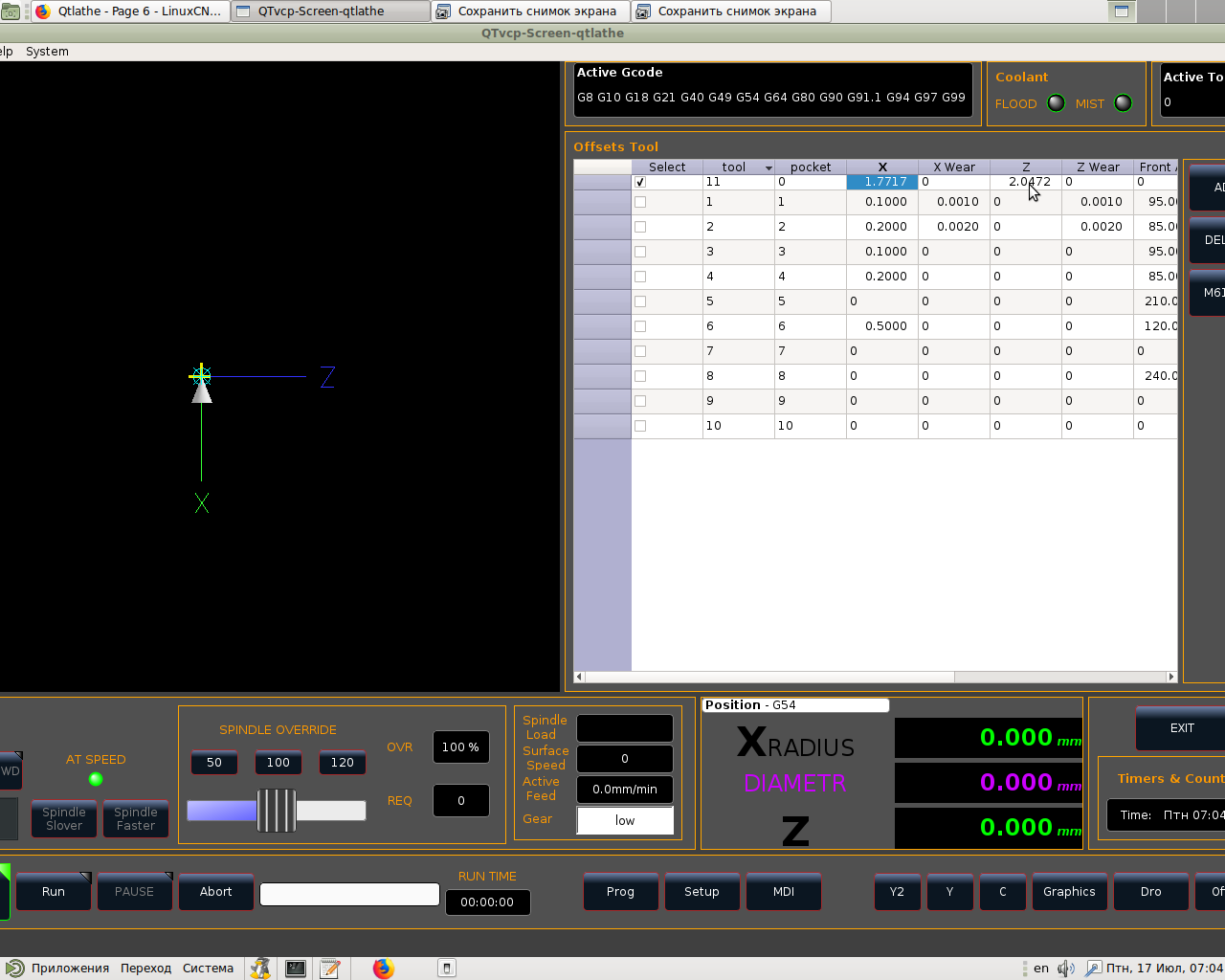Click the scrollbar right arrow in tool table

(1170, 677)
